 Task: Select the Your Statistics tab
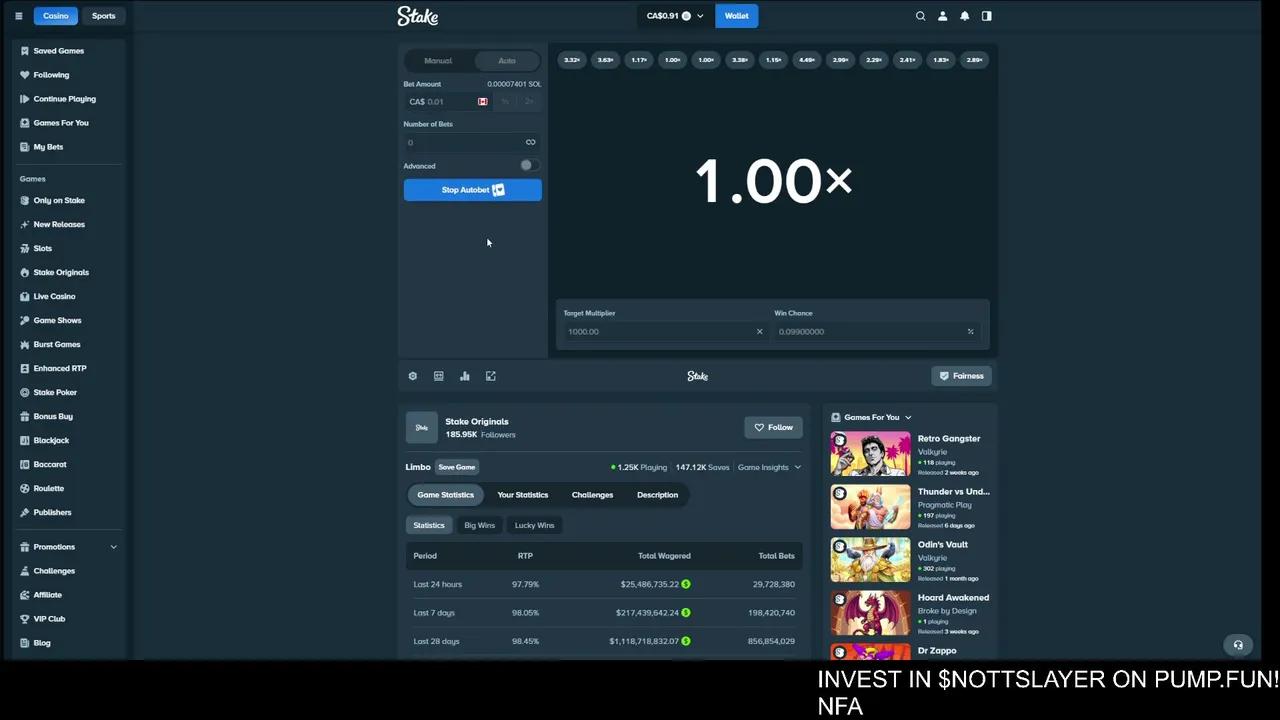click(523, 495)
